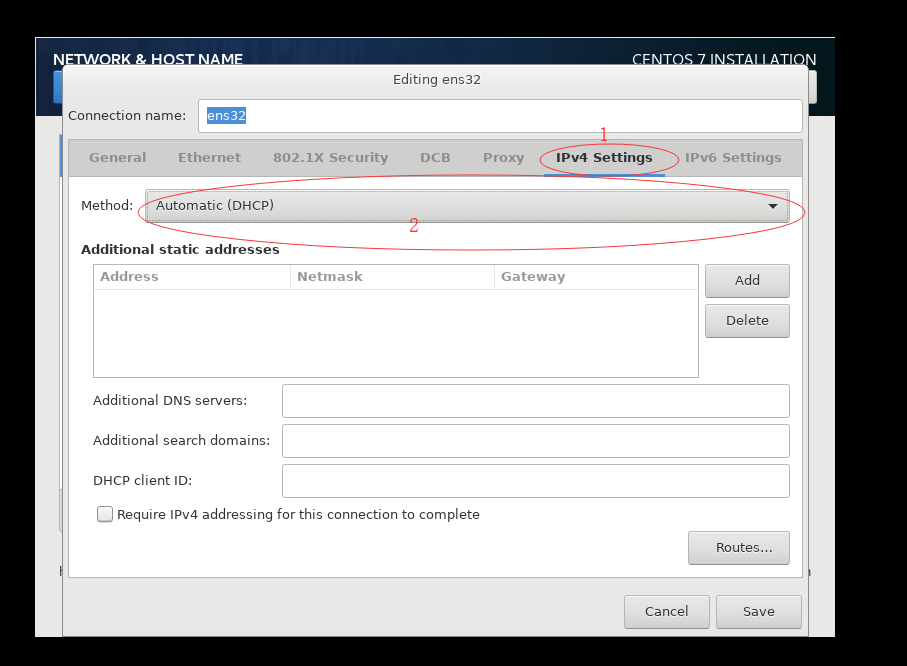Enable Require IPv4 addressing checkbox
Screen dimensions: 907x666
coord(105,514)
